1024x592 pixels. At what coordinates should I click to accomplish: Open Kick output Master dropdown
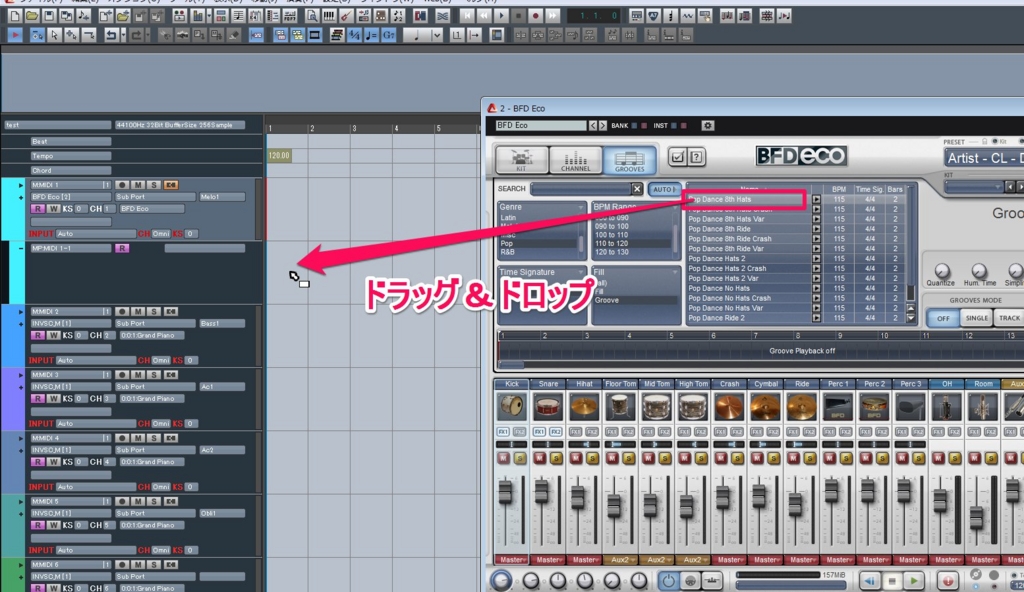click(511, 560)
